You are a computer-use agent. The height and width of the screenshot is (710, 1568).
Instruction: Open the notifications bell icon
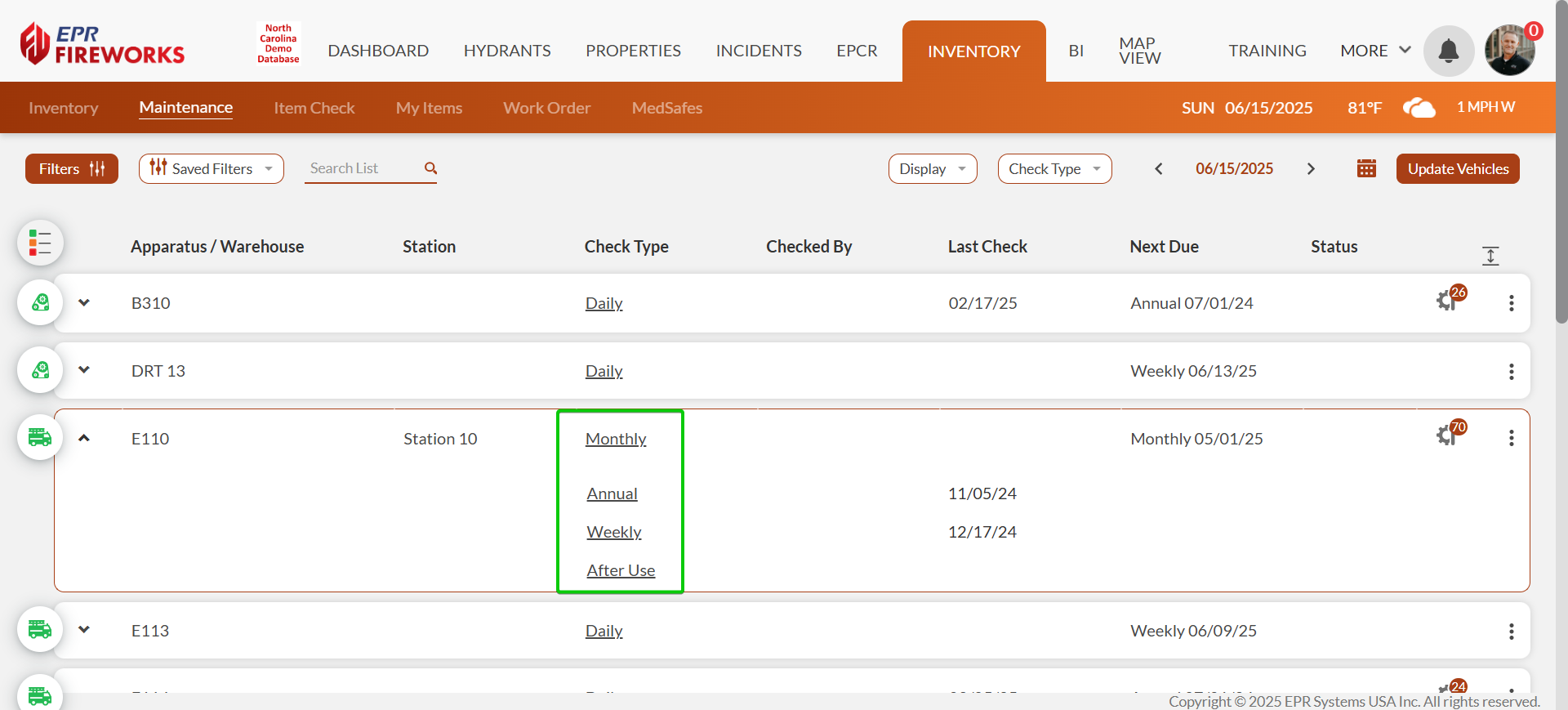(x=1448, y=51)
